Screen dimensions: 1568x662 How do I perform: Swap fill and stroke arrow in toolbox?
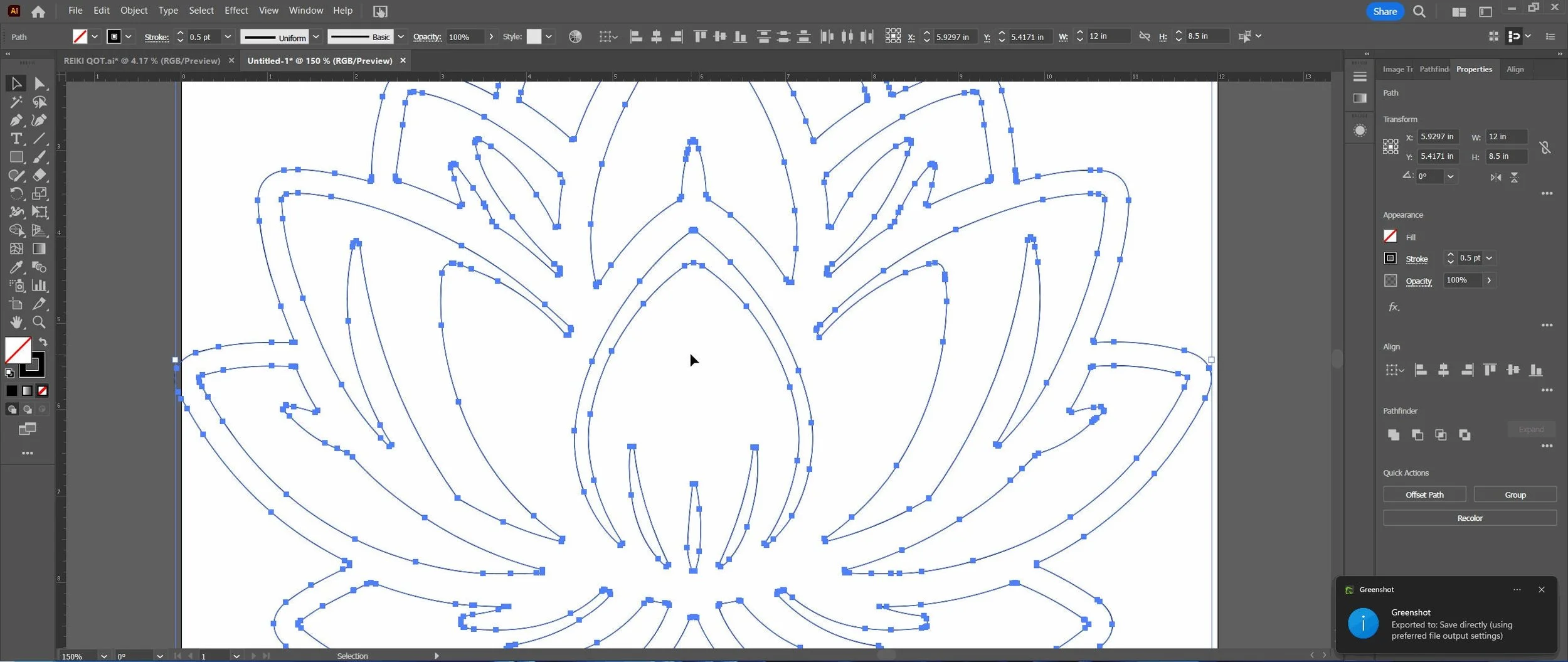pos(43,343)
